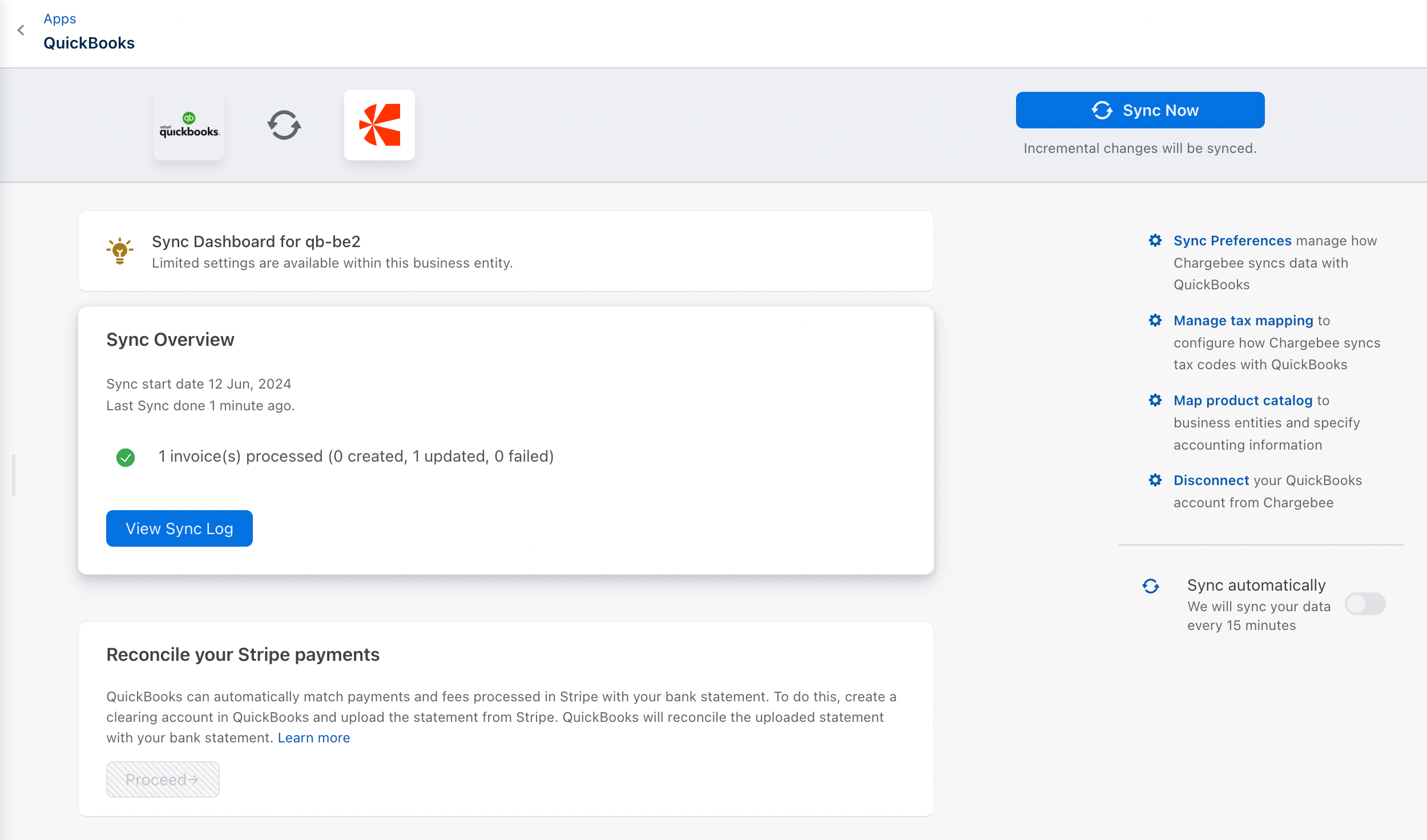Viewport: 1427px width, 840px height.
Task: Open Sync Preferences link
Action: (1232, 241)
